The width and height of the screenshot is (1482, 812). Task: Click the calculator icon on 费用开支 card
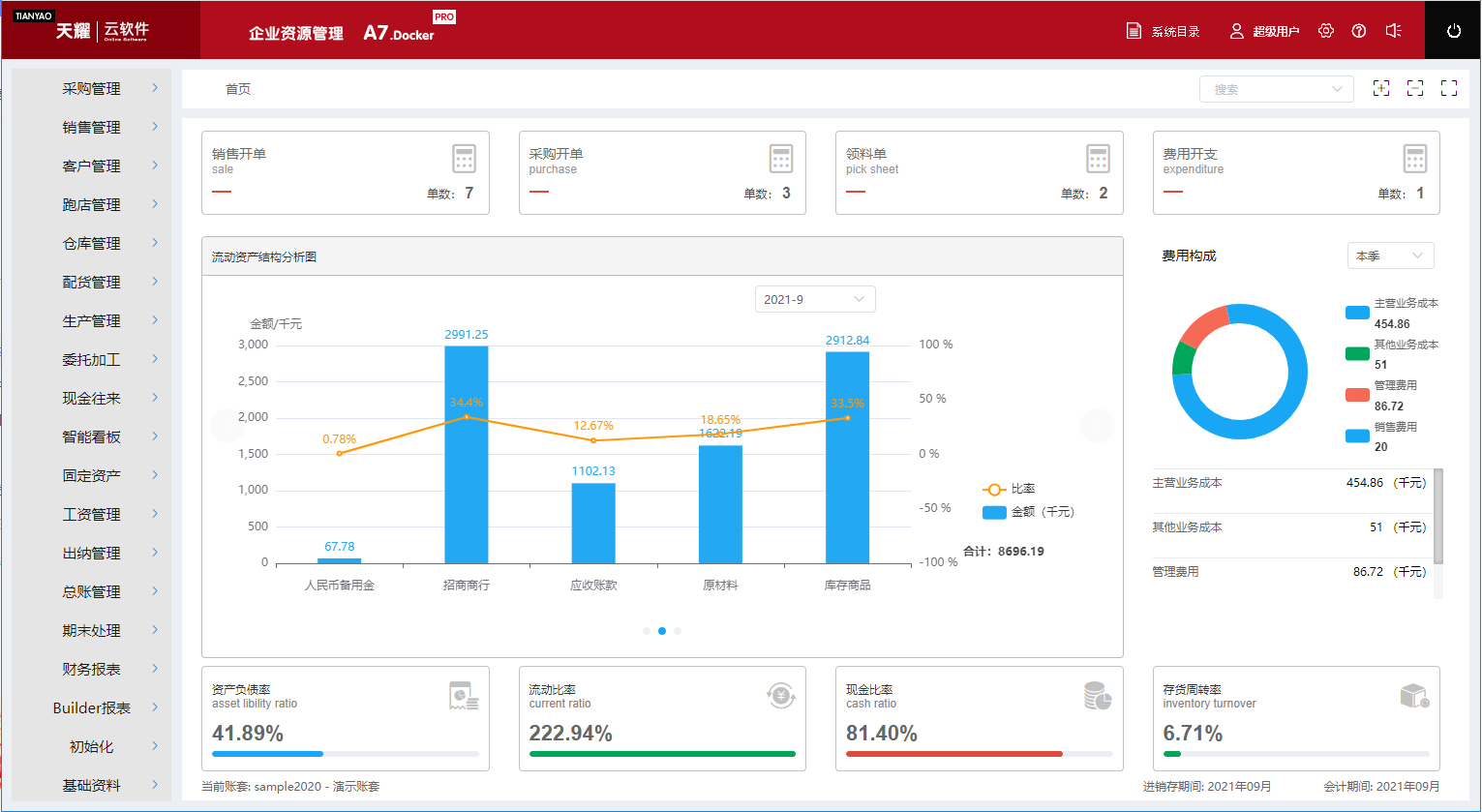(x=1415, y=159)
